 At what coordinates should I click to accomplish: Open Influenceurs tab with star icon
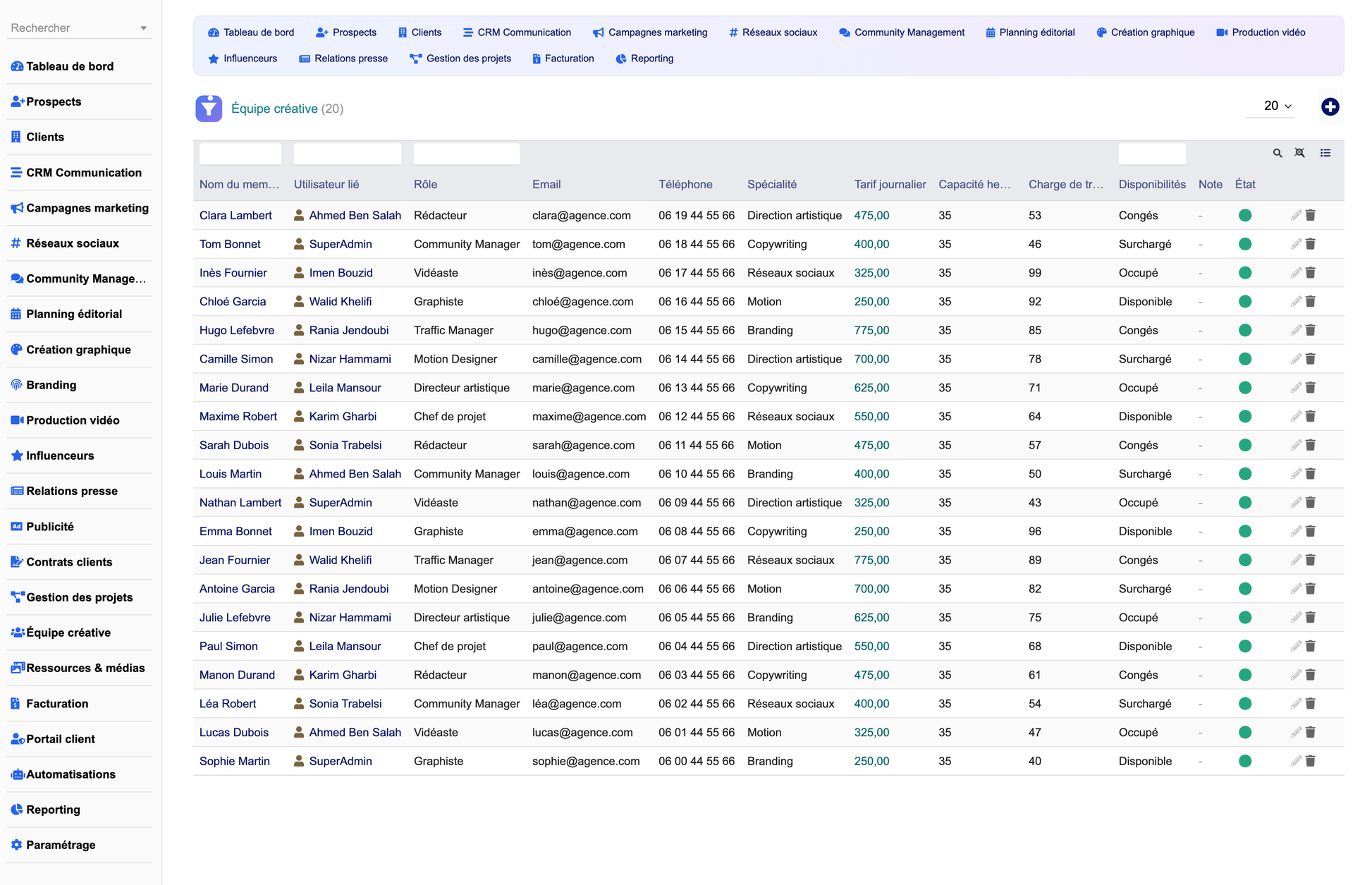tap(243, 59)
